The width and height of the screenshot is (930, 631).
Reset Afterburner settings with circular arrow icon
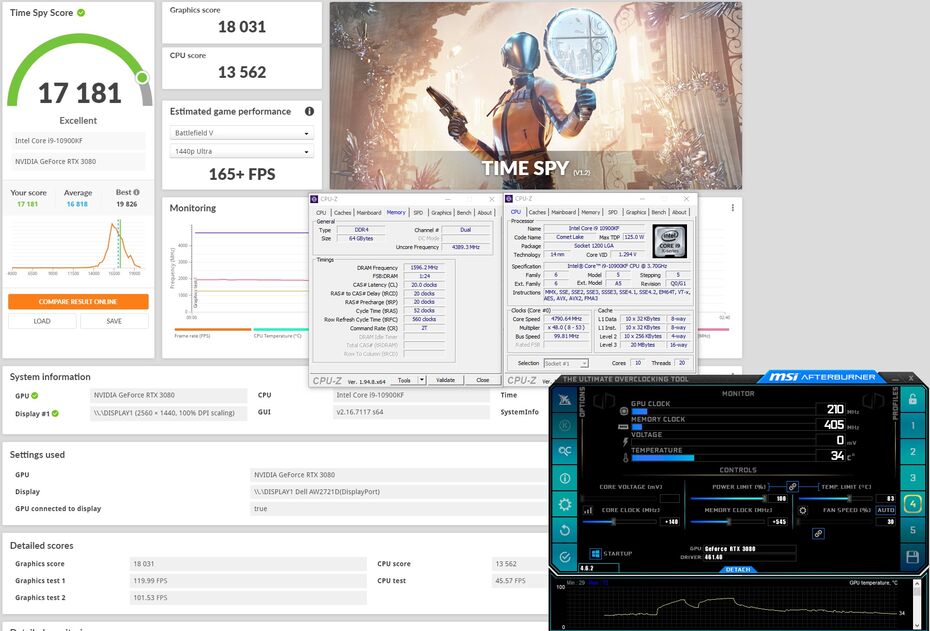click(565, 530)
